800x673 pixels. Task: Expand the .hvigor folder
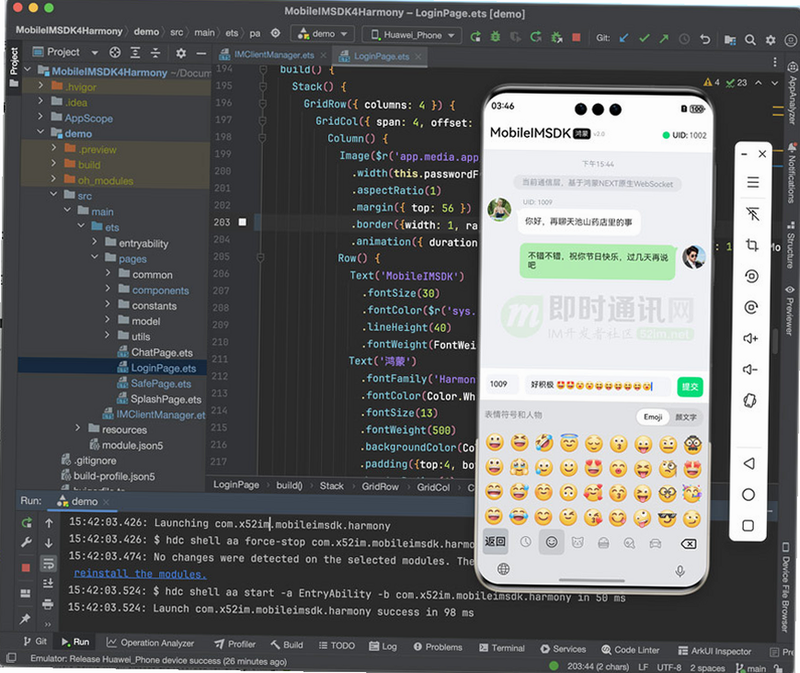(x=41, y=85)
